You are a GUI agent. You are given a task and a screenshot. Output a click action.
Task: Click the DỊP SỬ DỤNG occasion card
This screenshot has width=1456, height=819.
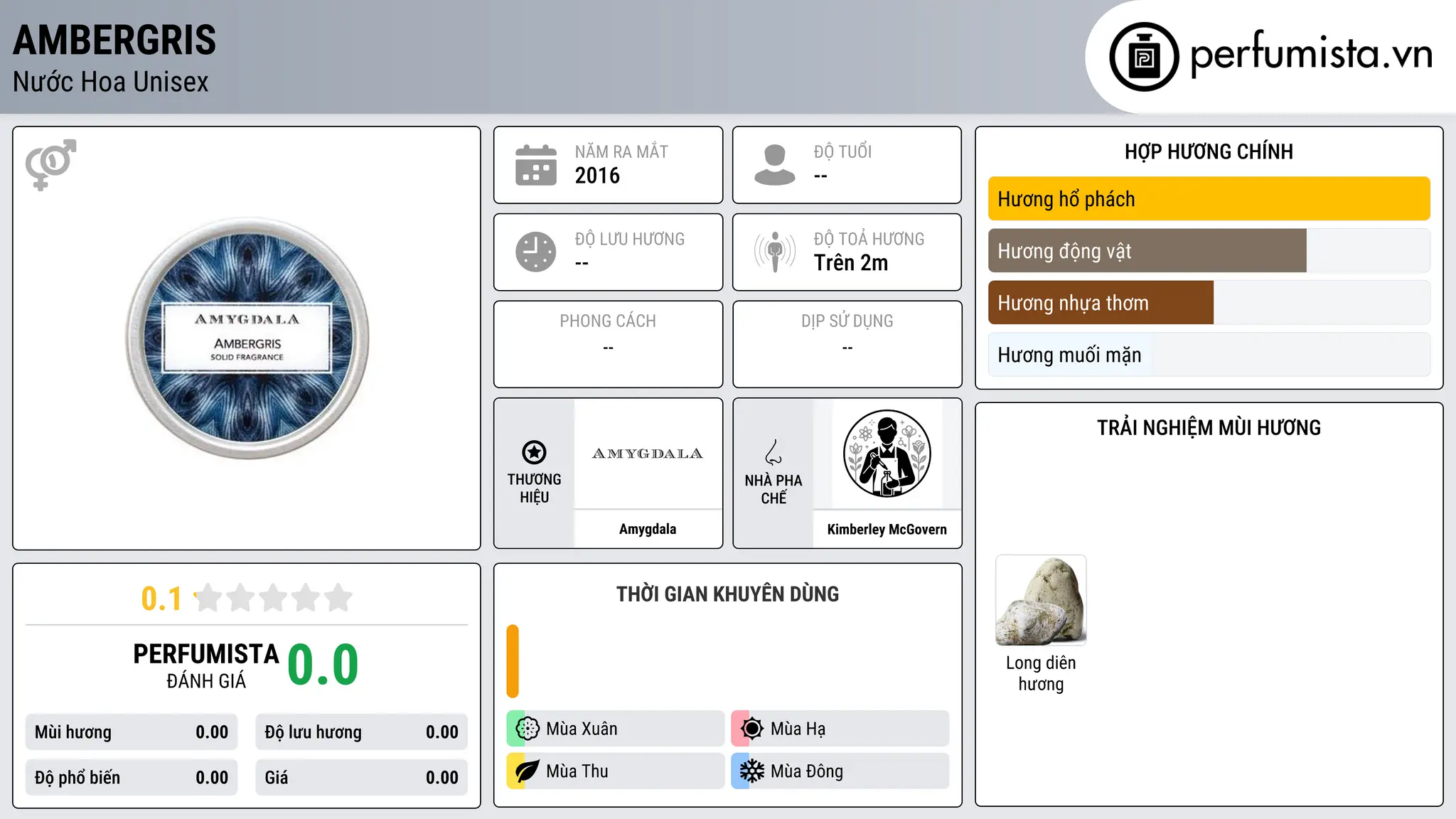847,344
